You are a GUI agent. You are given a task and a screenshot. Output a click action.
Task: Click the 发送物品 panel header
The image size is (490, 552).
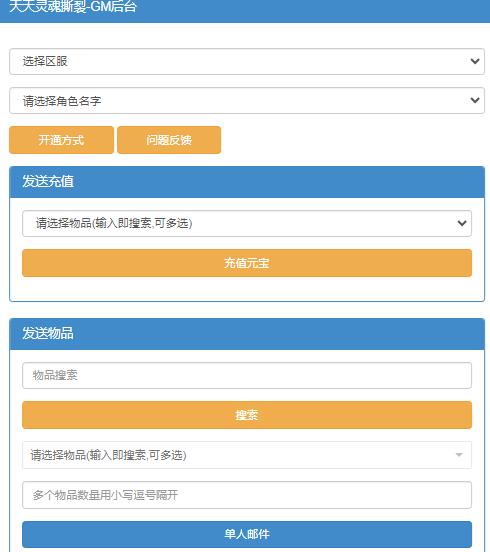click(x=247, y=334)
